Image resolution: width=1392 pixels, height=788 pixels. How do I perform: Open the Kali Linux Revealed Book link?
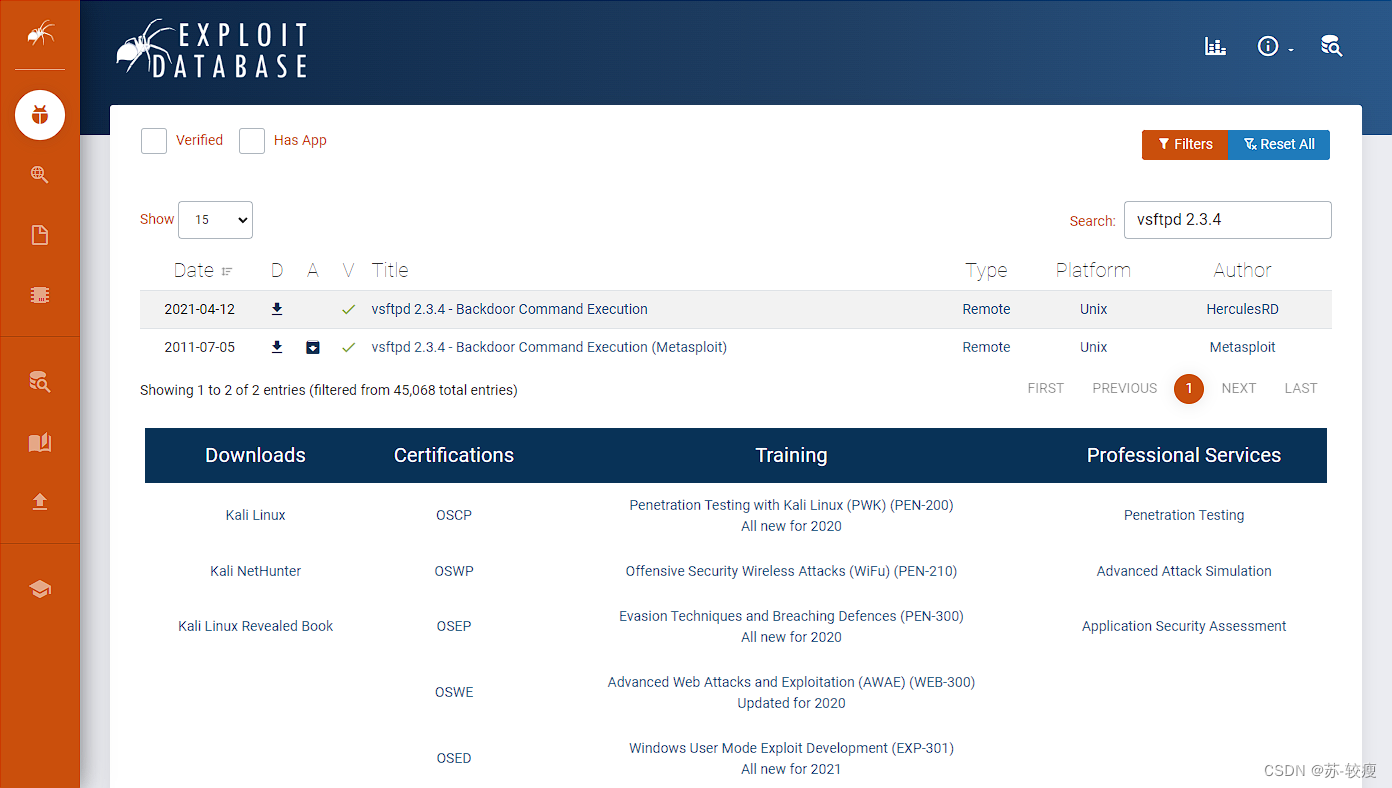point(255,626)
